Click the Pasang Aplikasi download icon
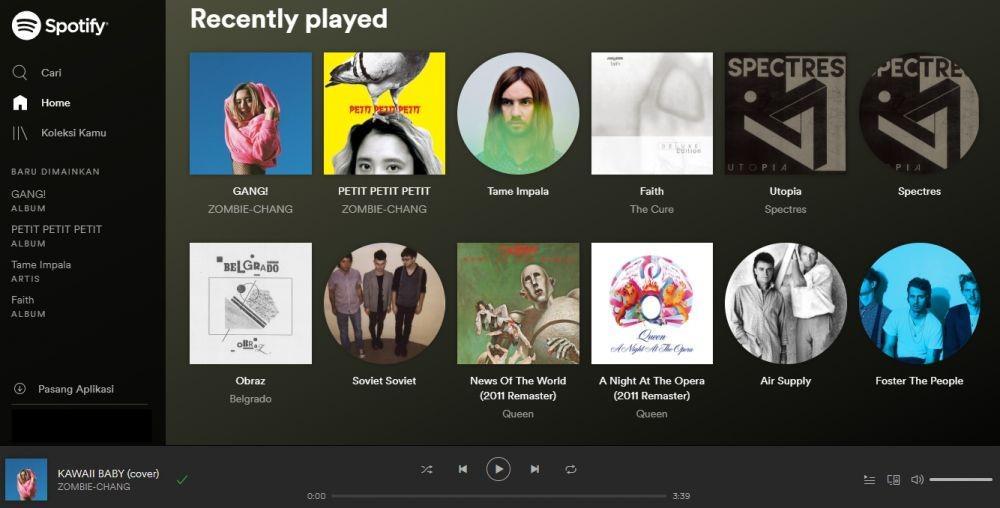The height and width of the screenshot is (508, 1000). (x=20, y=389)
